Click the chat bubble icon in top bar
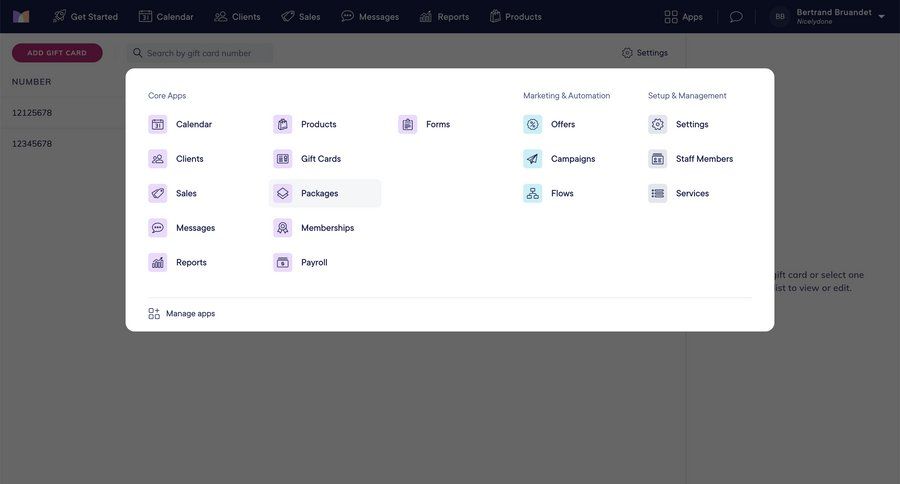This screenshot has height=484, width=900. point(736,17)
